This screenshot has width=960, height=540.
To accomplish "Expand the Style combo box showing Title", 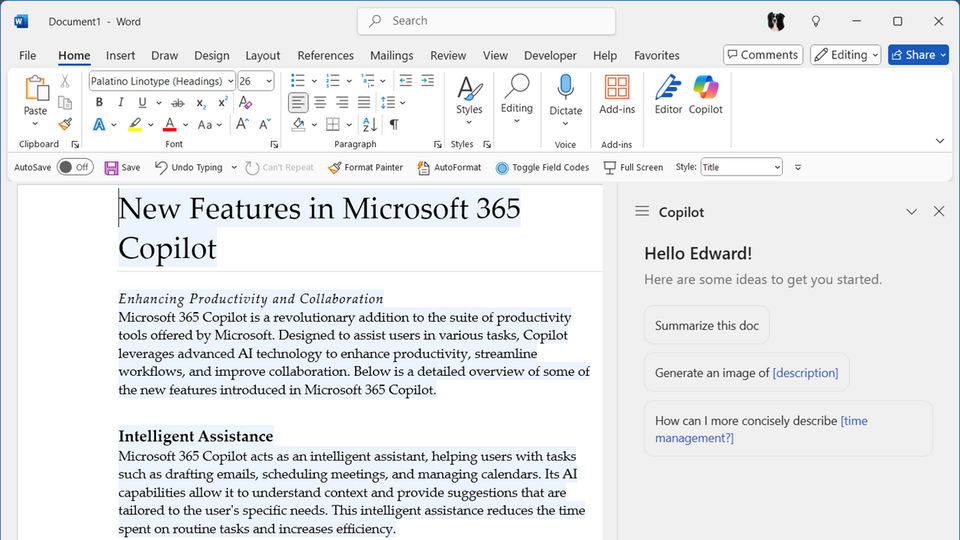I will 775,168.
